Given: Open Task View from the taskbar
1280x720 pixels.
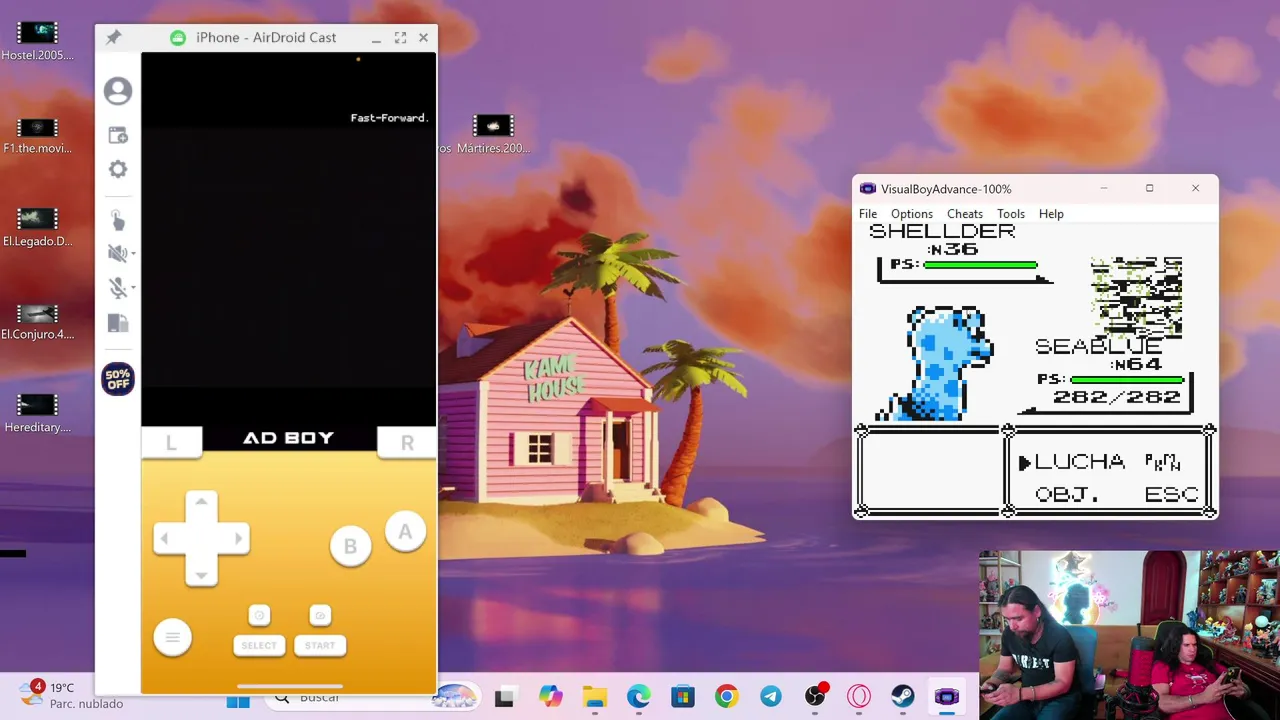Looking at the screenshot, I should click(504, 698).
